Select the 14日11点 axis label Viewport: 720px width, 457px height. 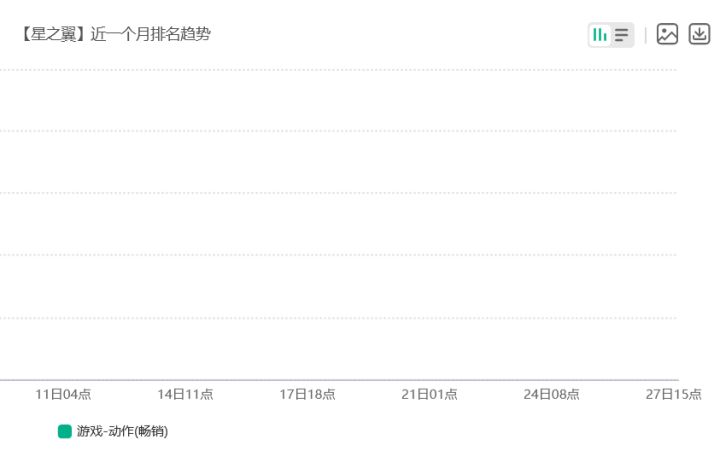(x=185, y=394)
